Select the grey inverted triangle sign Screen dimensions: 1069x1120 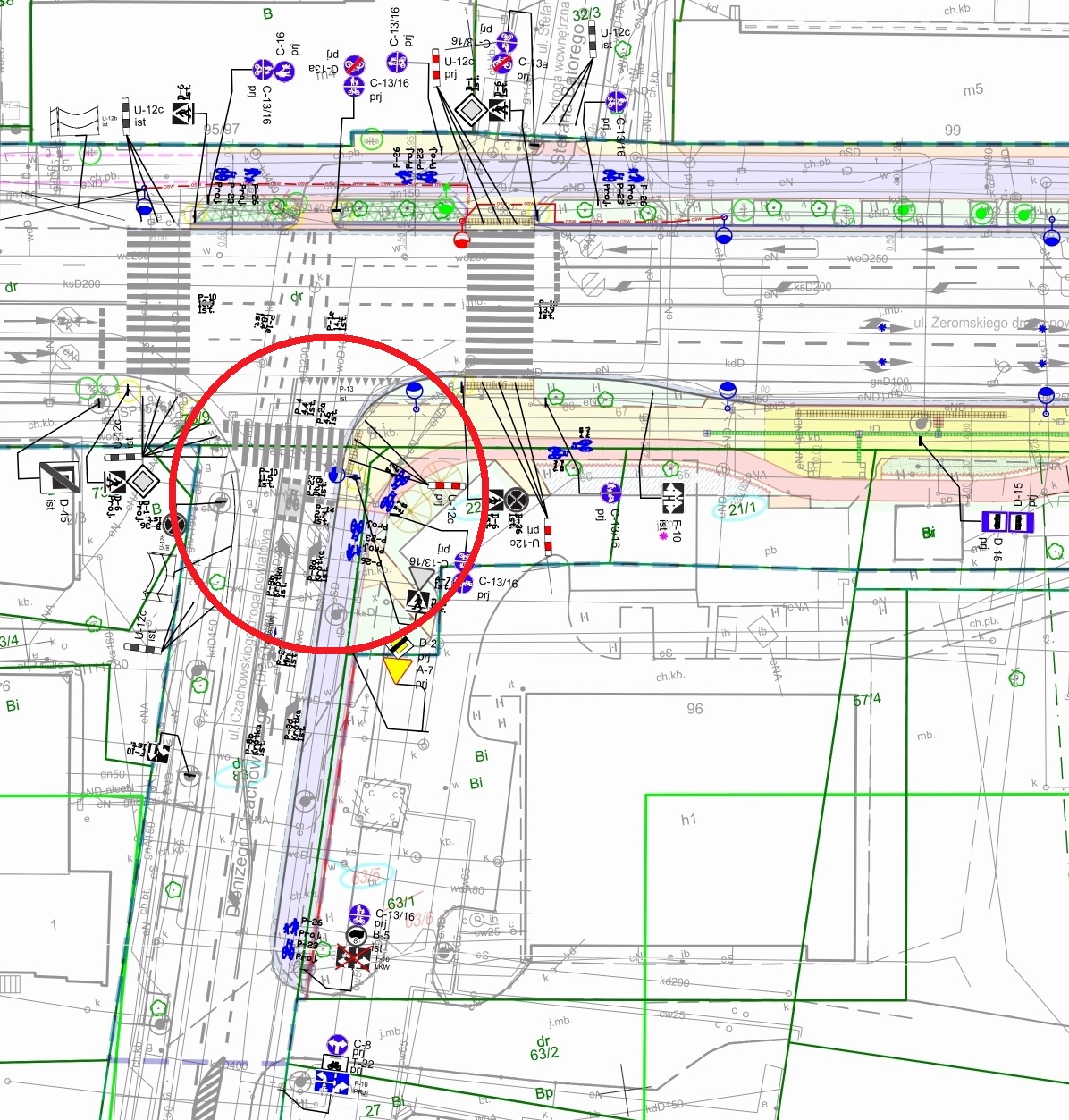420,577
